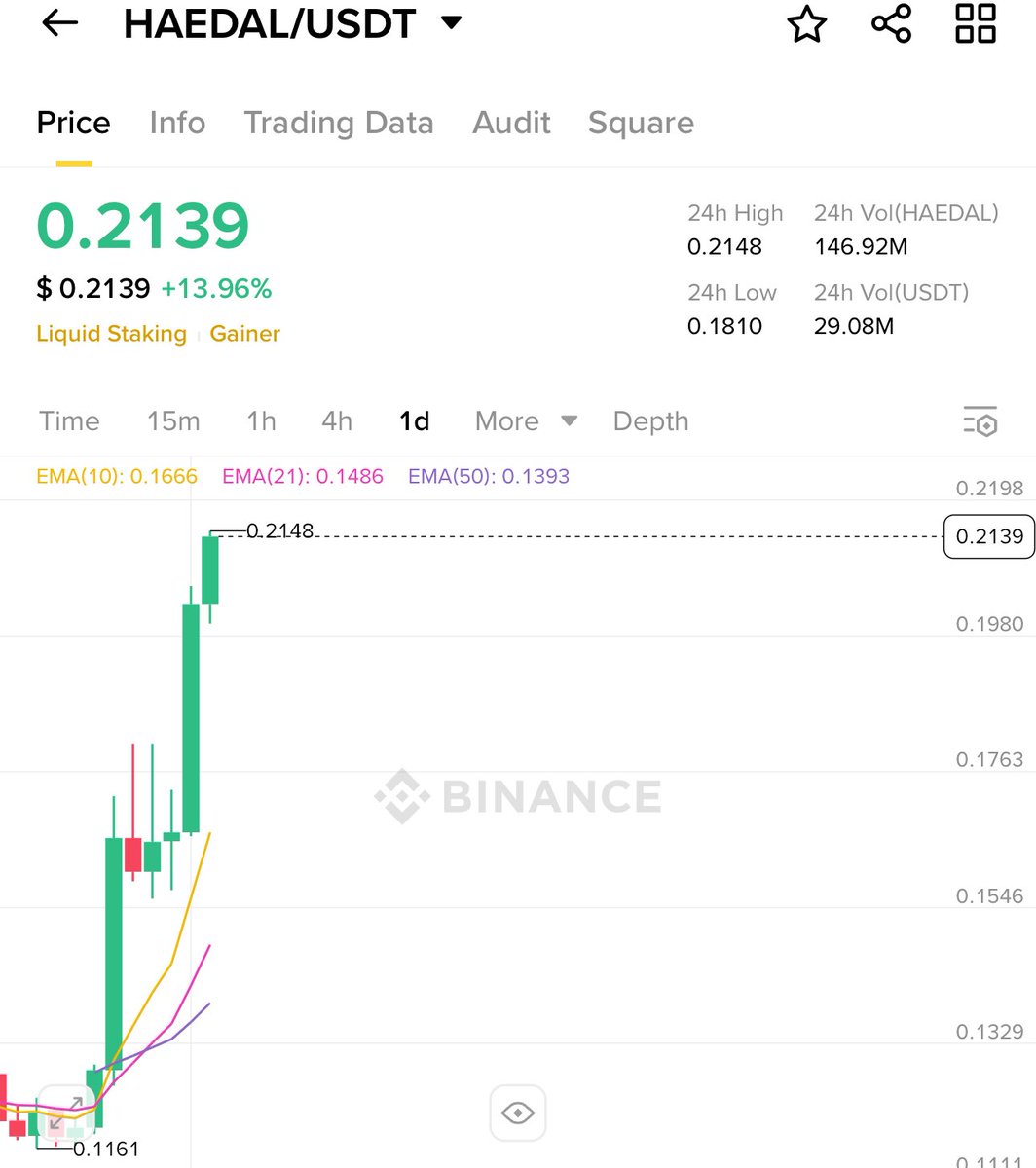
Task: Open the Depth chart view
Action: pos(650,421)
